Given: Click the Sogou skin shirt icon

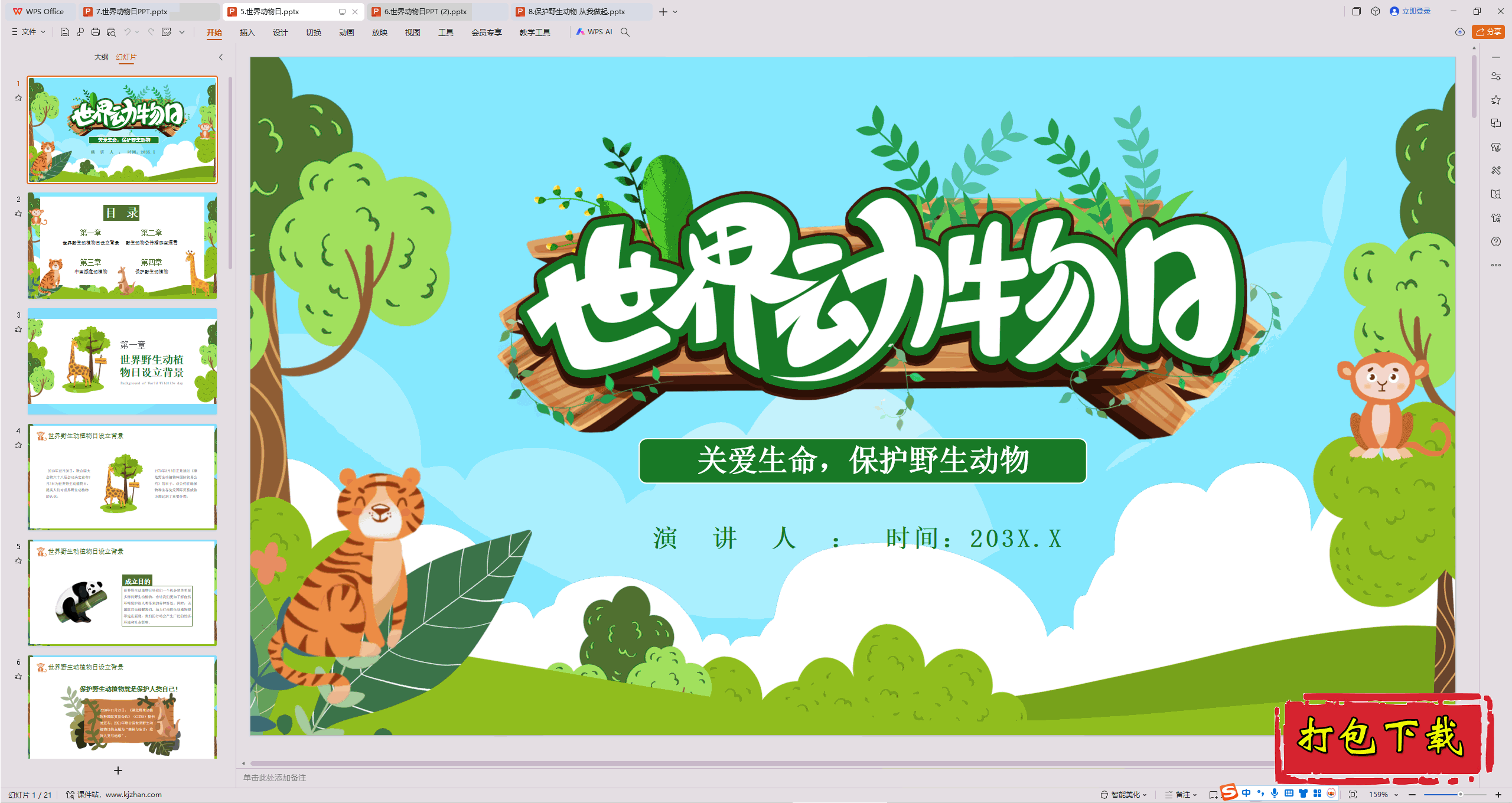Looking at the screenshot, I should click(1303, 794).
